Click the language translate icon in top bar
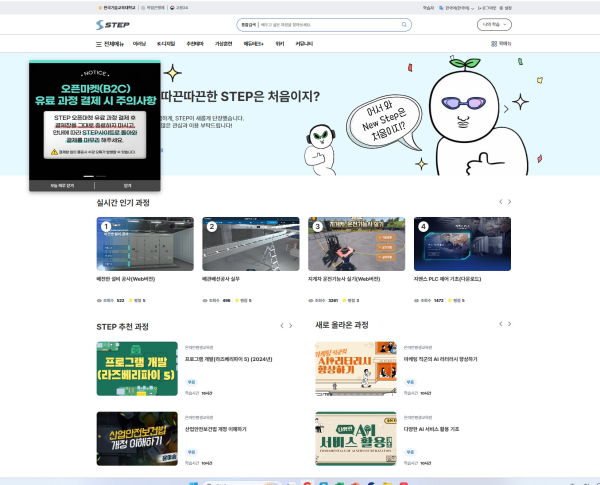The image size is (600, 485). (x=441, y=8)
